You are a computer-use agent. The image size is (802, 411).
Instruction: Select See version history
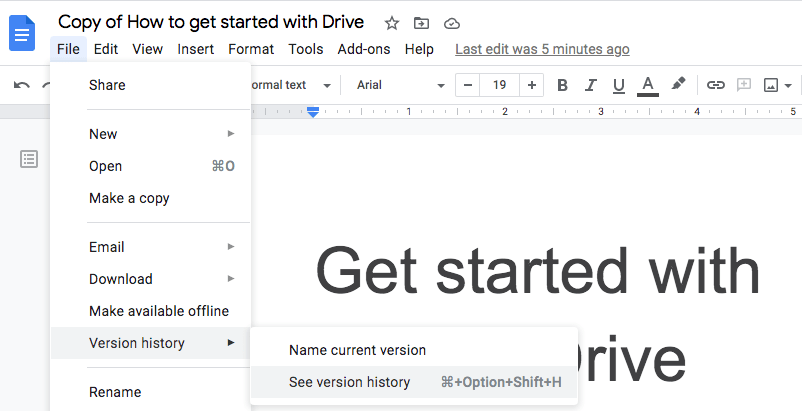pyautogui.click(x=350, y=382)
